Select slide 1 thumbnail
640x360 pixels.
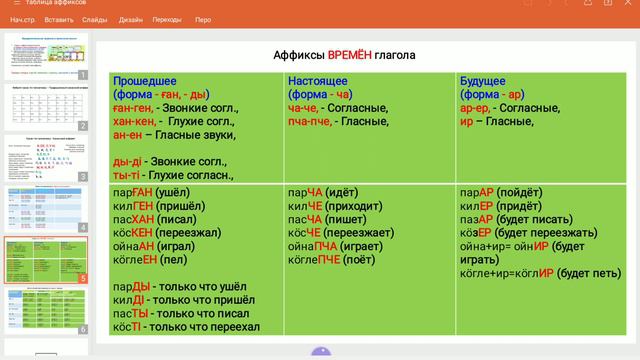coord(46,56)
